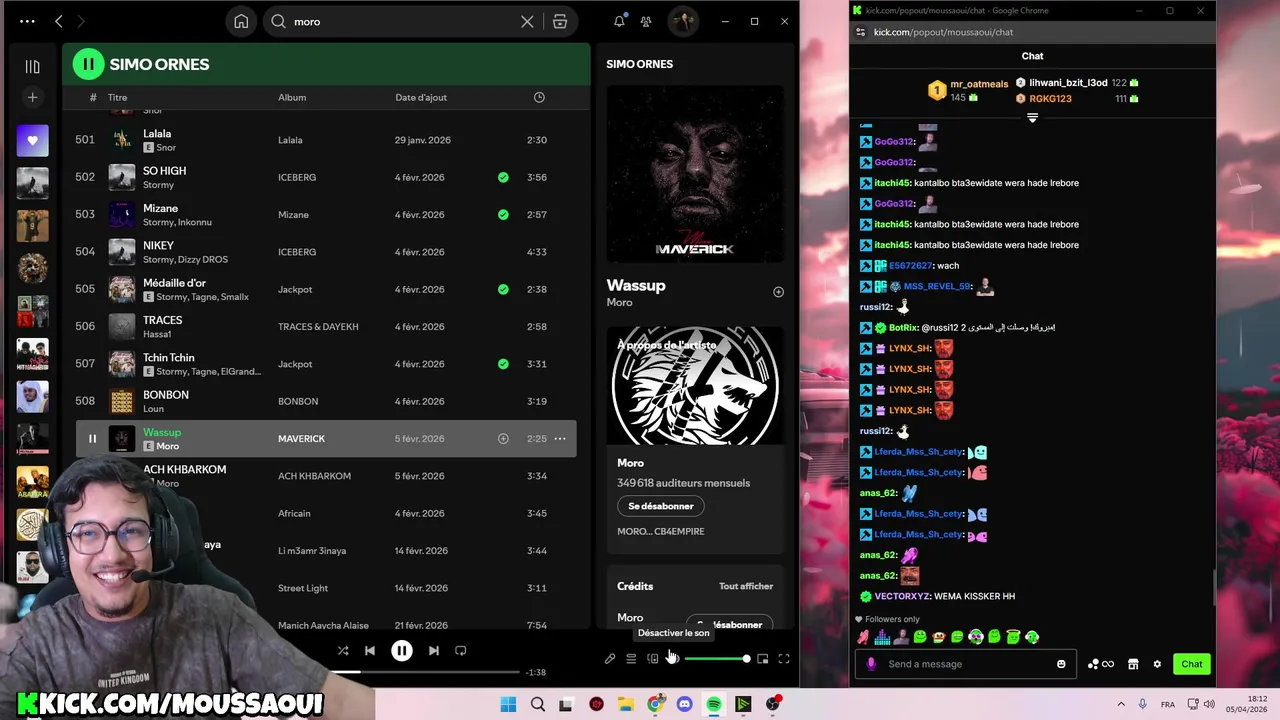Screen dimensions: 1280x720
Task: Create a playlist with the sidebar plus icon
Action: pos(32,97)
